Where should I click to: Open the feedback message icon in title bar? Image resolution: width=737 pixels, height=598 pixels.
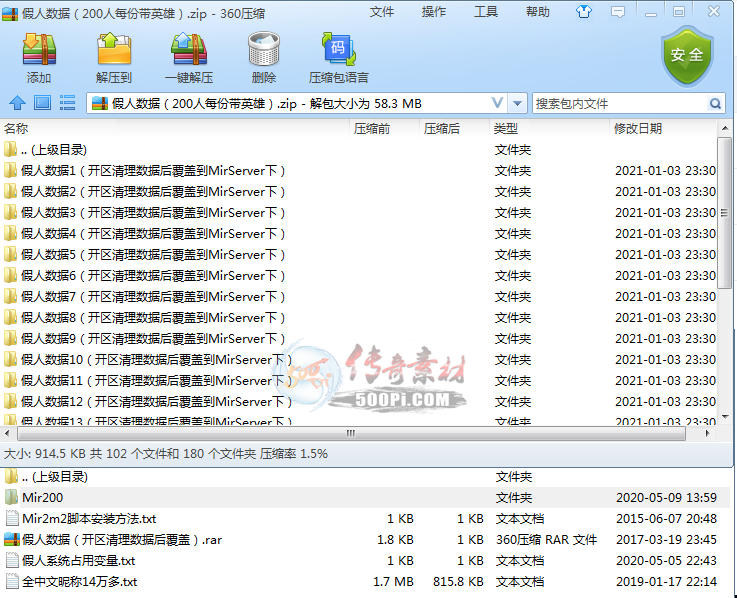[x=618, y=12]
